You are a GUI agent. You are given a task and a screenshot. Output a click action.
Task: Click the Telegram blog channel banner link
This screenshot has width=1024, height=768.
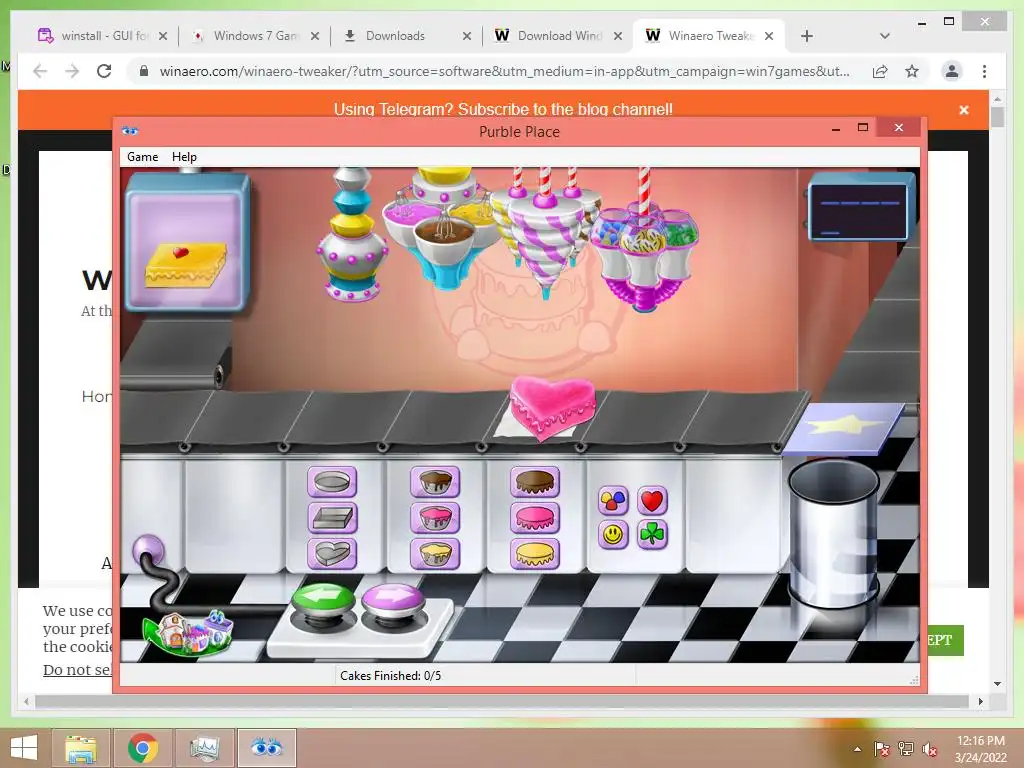point(503,109)
